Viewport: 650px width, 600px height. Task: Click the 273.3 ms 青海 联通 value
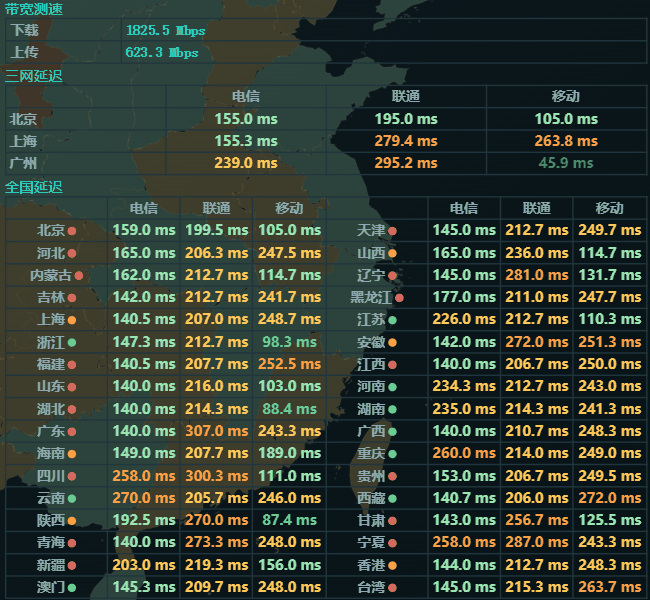(216, 542)
